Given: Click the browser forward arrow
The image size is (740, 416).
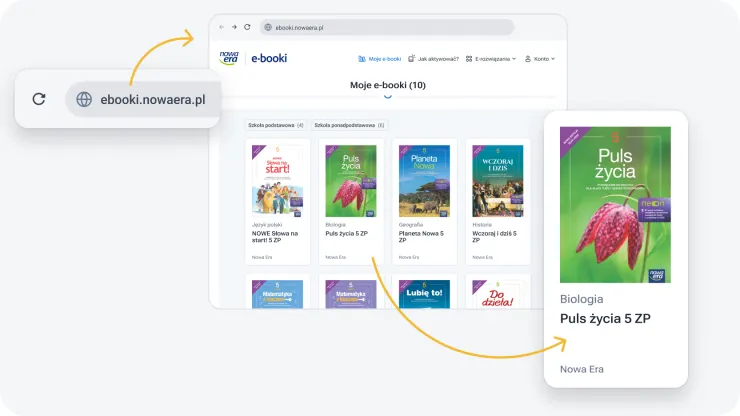Looking at the screenshot, I should pyautogui.click(x=234, y=27).
